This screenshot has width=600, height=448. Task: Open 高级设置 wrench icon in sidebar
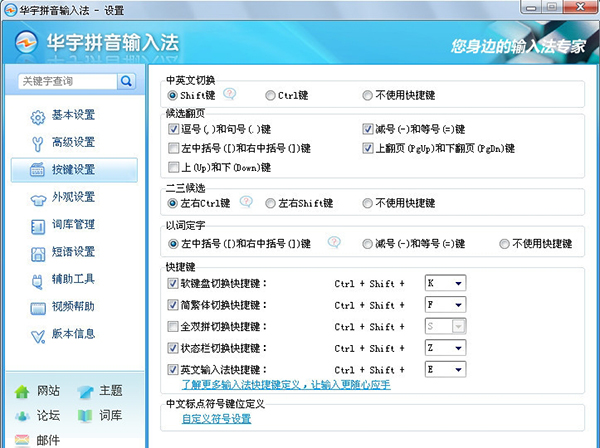(x=38, y=143)
